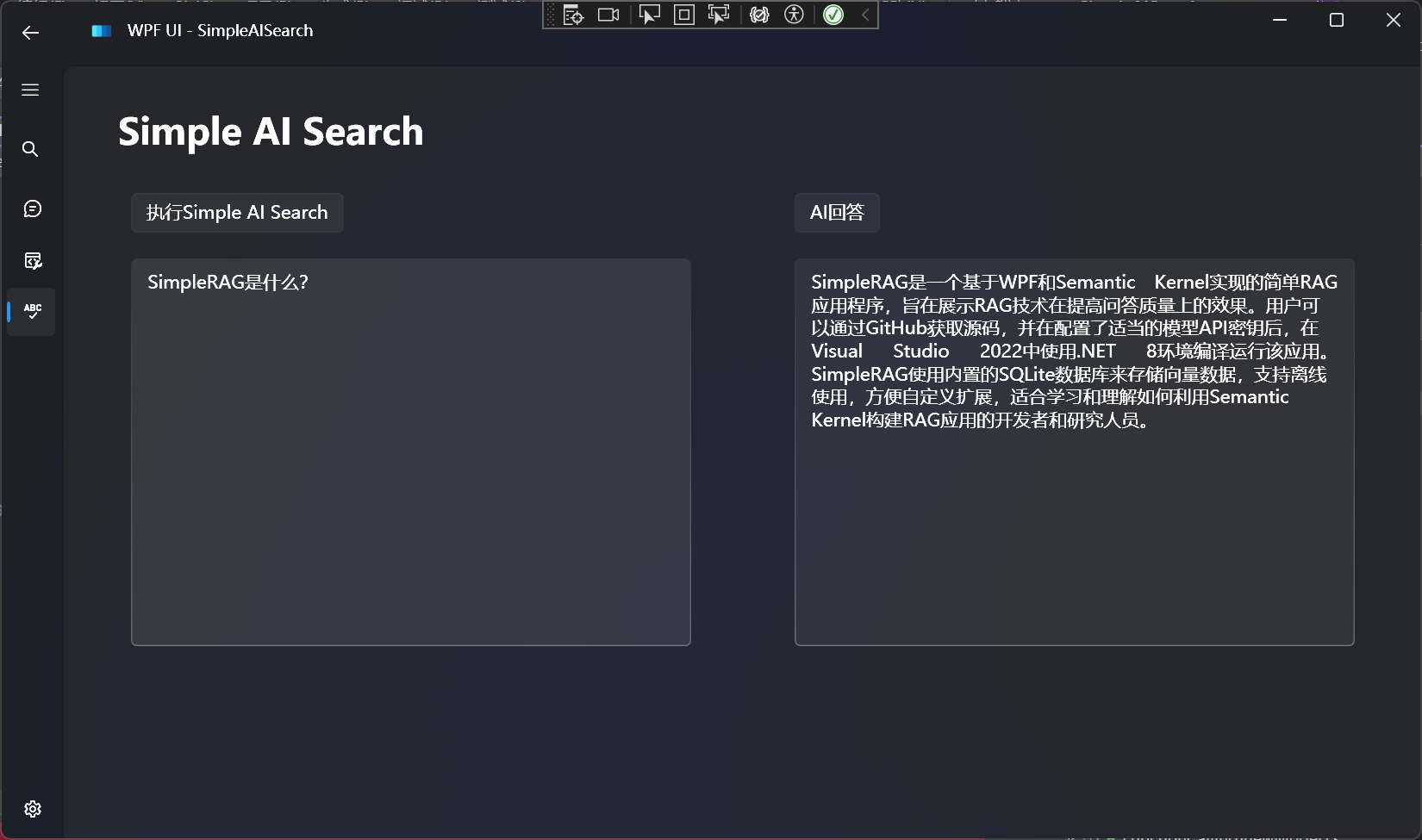The image size is (1422, 840).
Task: Click the Live Visual Tree debug icon
Action: 573,15
